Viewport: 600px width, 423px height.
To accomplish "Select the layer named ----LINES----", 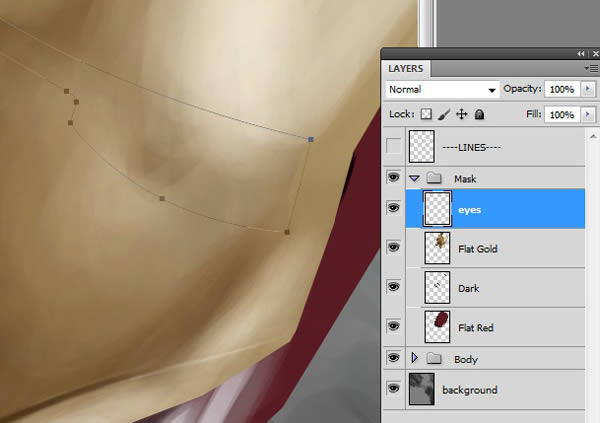I will pos(471,147).
